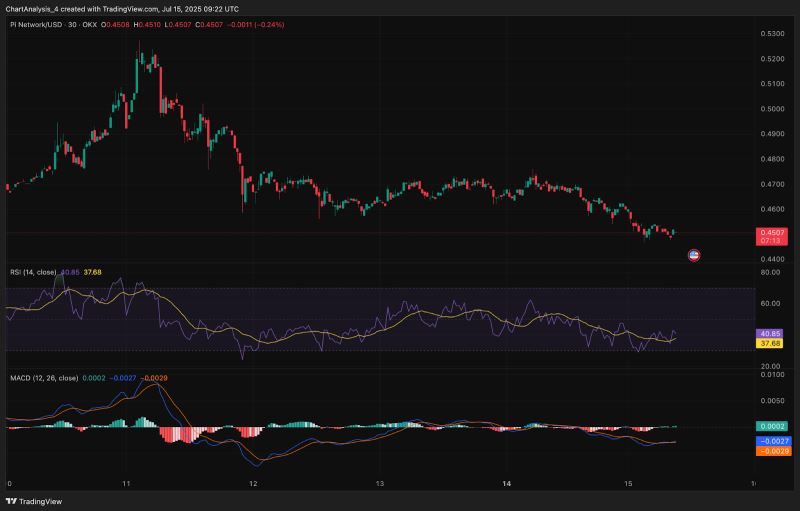Click the TradingView logo icon
The height and width of the screenshot is (511, 800).
[x=12, y=502]
